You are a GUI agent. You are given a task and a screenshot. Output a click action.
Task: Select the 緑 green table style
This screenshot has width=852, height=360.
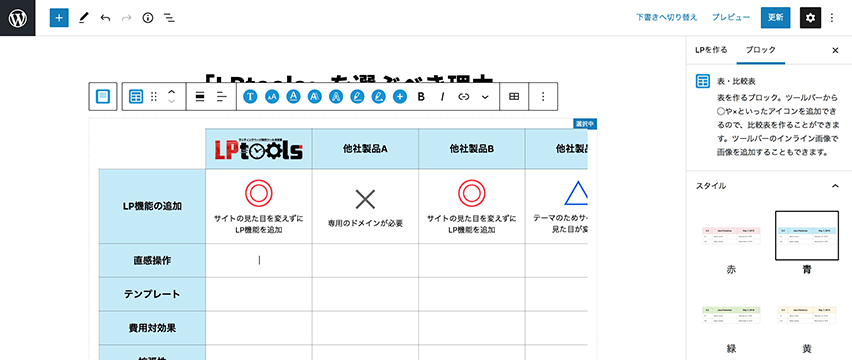click(x=731, y=326)
